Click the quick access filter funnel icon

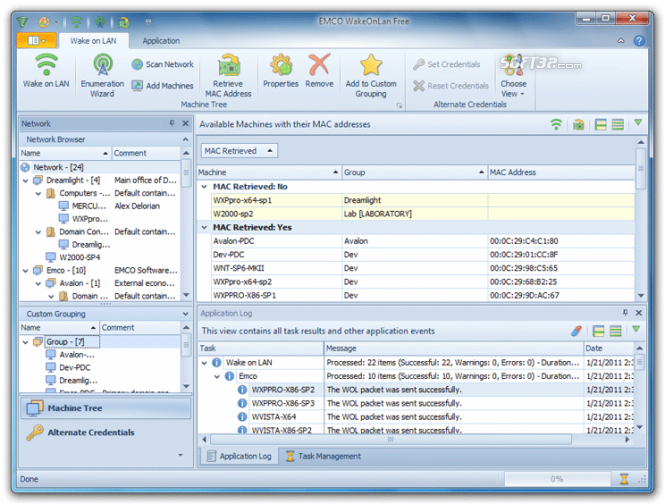click(22, 21)
